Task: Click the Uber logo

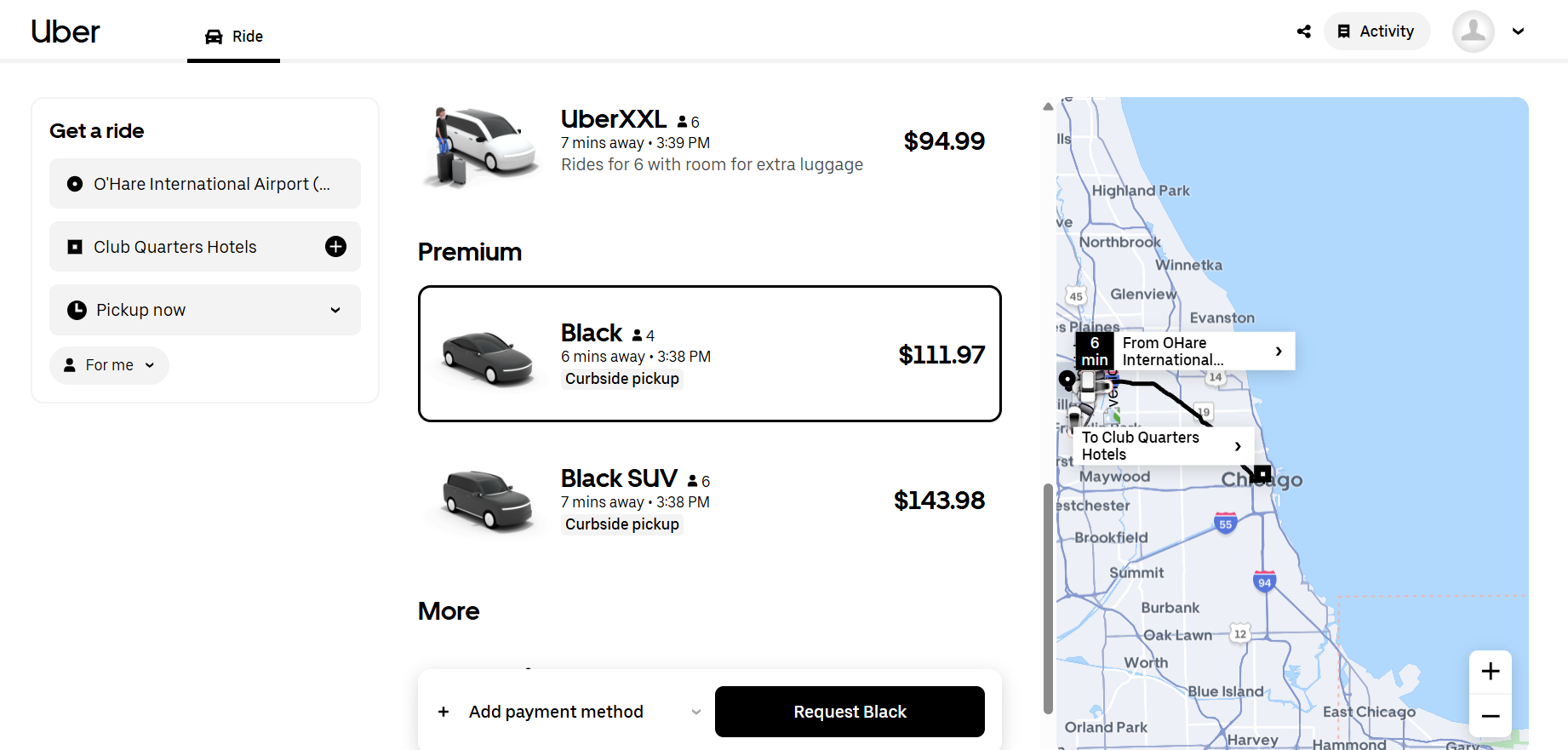Action: tap(66, 31)
